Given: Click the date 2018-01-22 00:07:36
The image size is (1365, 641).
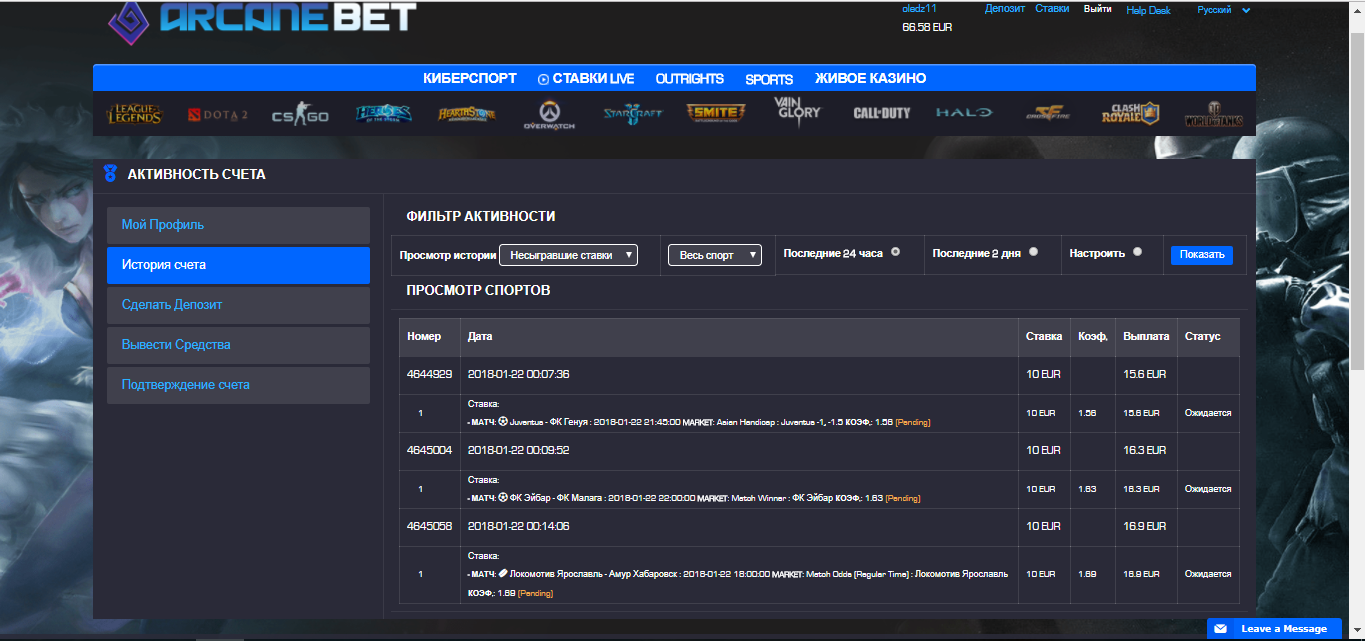Looking at the screenshot, I should click(x=518, y=374).
